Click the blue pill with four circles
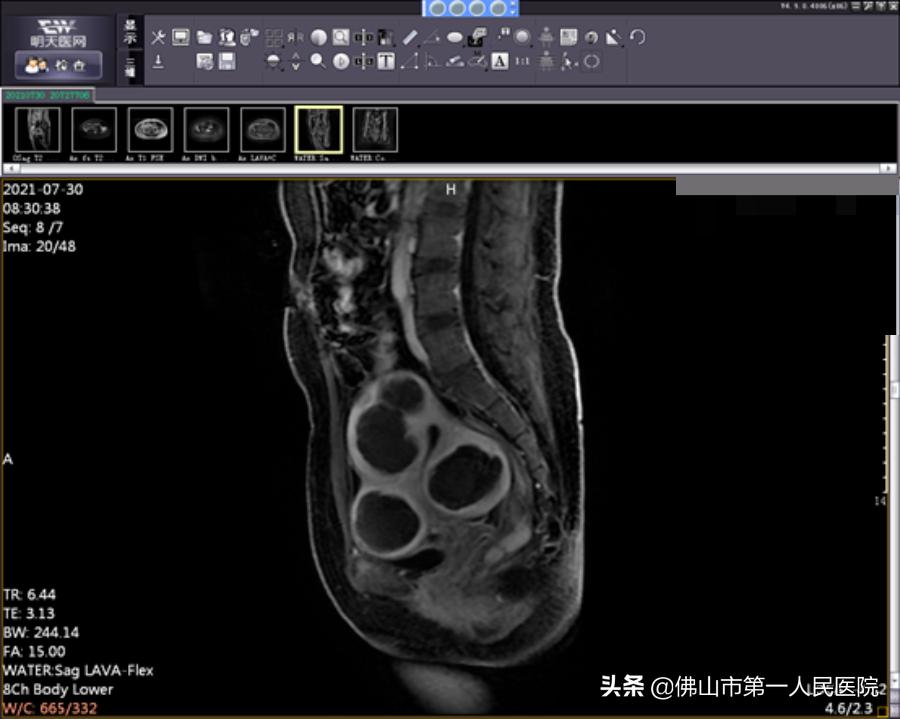The image size is (900, 719). [470, 8]
